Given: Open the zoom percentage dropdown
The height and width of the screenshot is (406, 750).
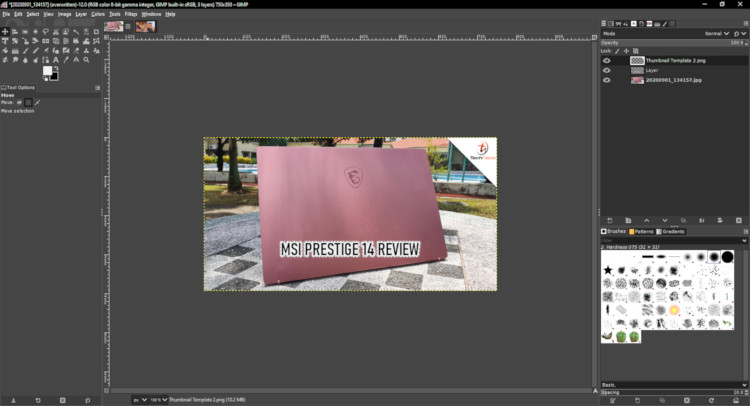Looking at the screenshot, I should click(x=159, y=400).
